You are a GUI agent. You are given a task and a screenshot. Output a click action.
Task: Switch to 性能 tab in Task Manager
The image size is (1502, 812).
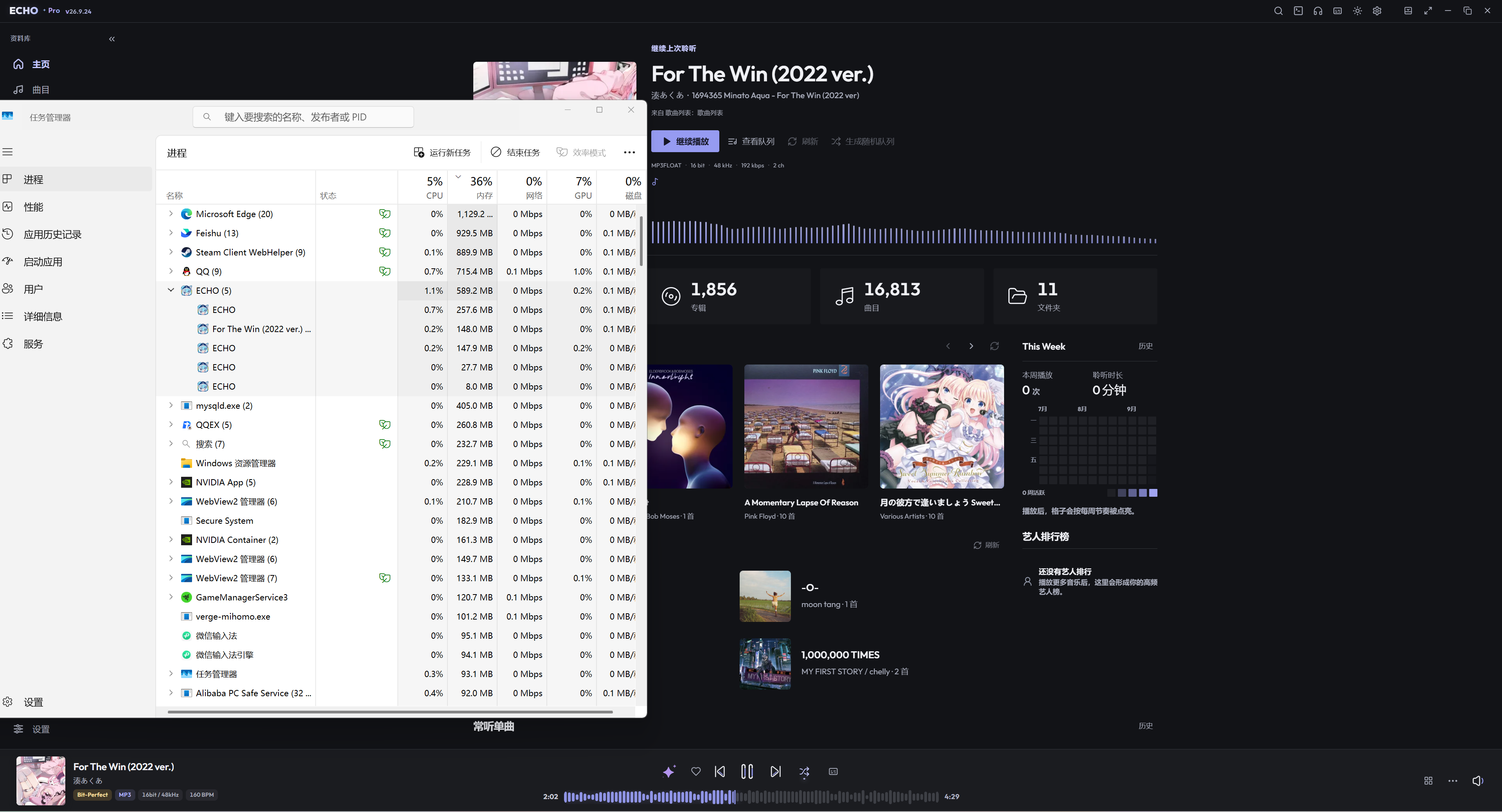(x=76, y=207)
